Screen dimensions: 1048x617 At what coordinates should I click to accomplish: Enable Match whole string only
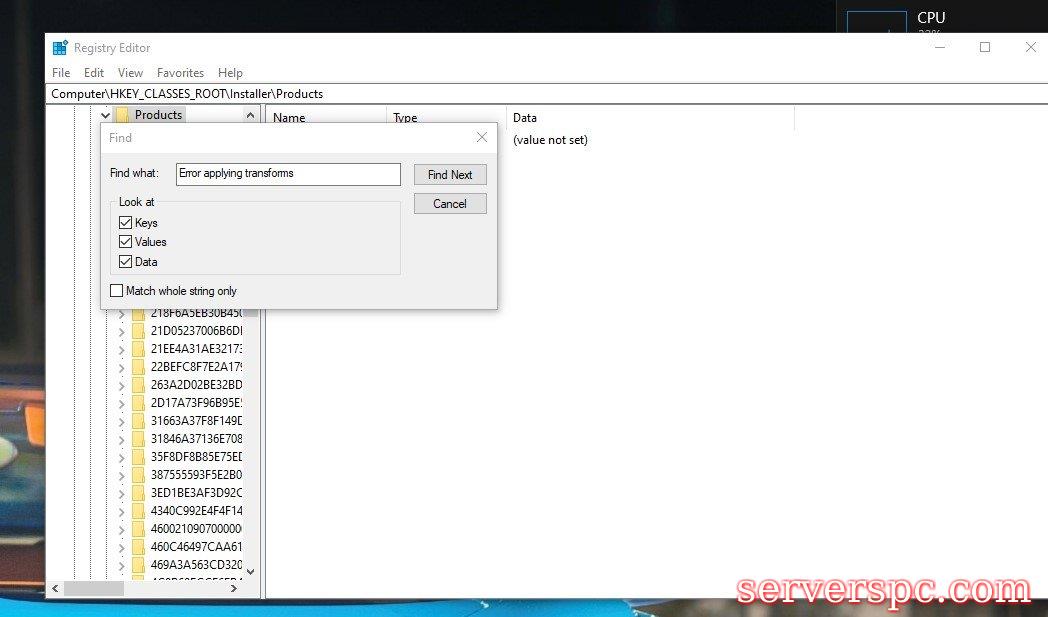pos(117,291)
